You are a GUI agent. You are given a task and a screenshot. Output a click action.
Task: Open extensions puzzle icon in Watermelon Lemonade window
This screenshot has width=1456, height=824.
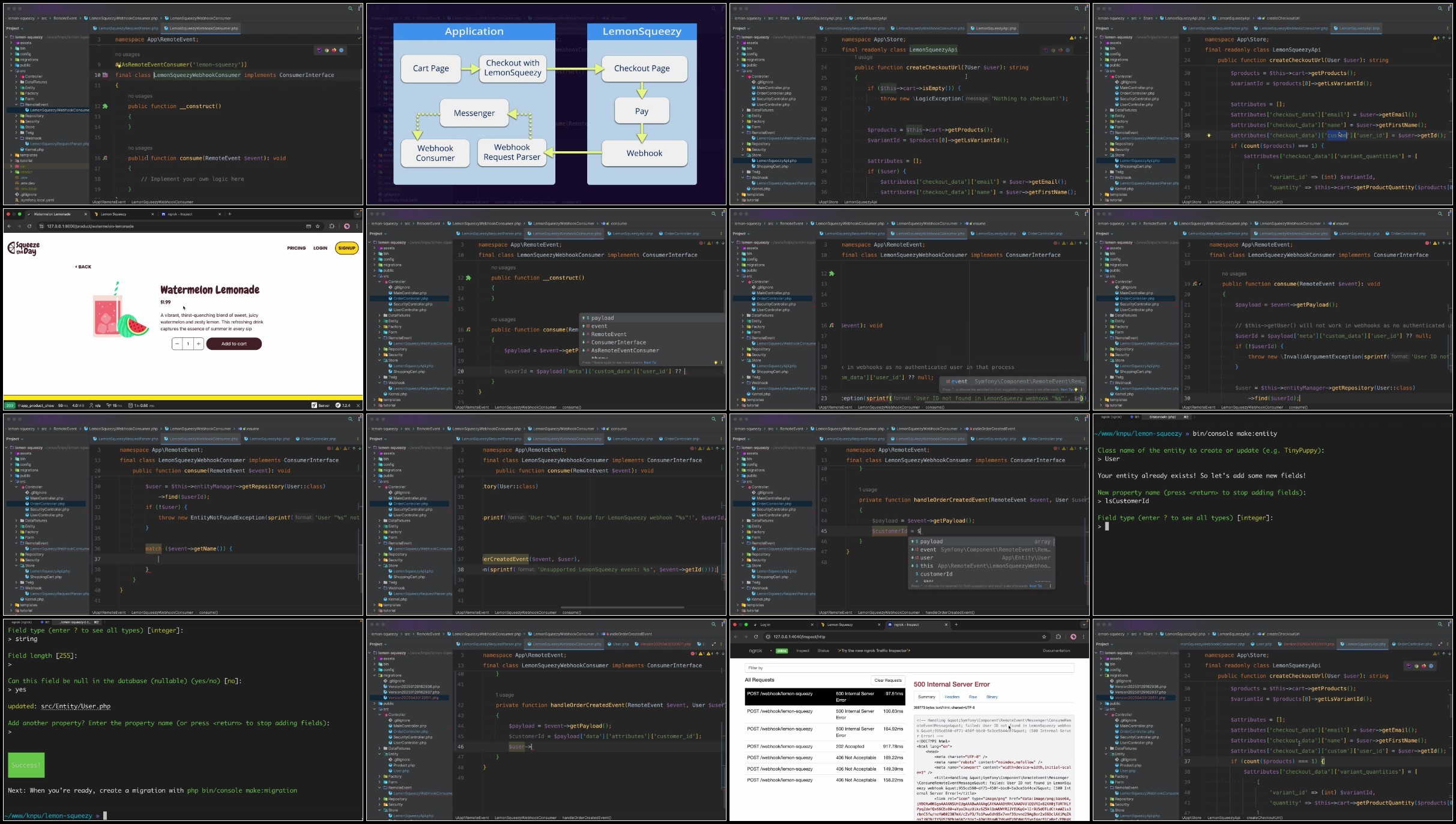click(x=331, y=226)
